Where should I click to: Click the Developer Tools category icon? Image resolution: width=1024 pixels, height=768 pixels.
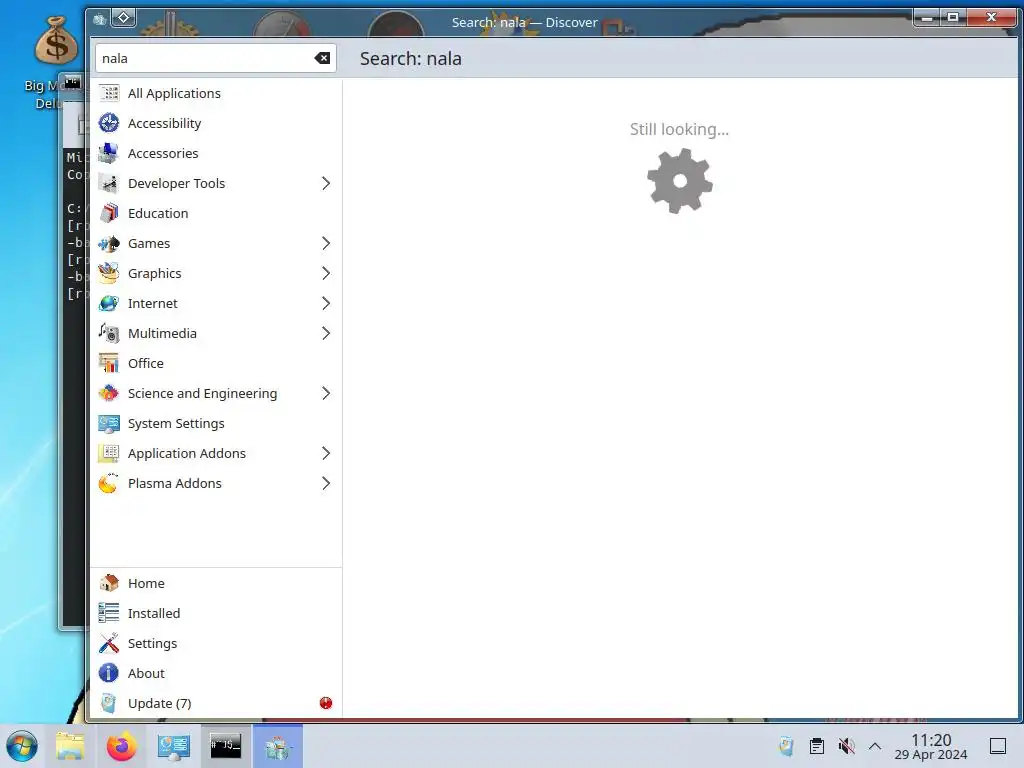(108, 184)
